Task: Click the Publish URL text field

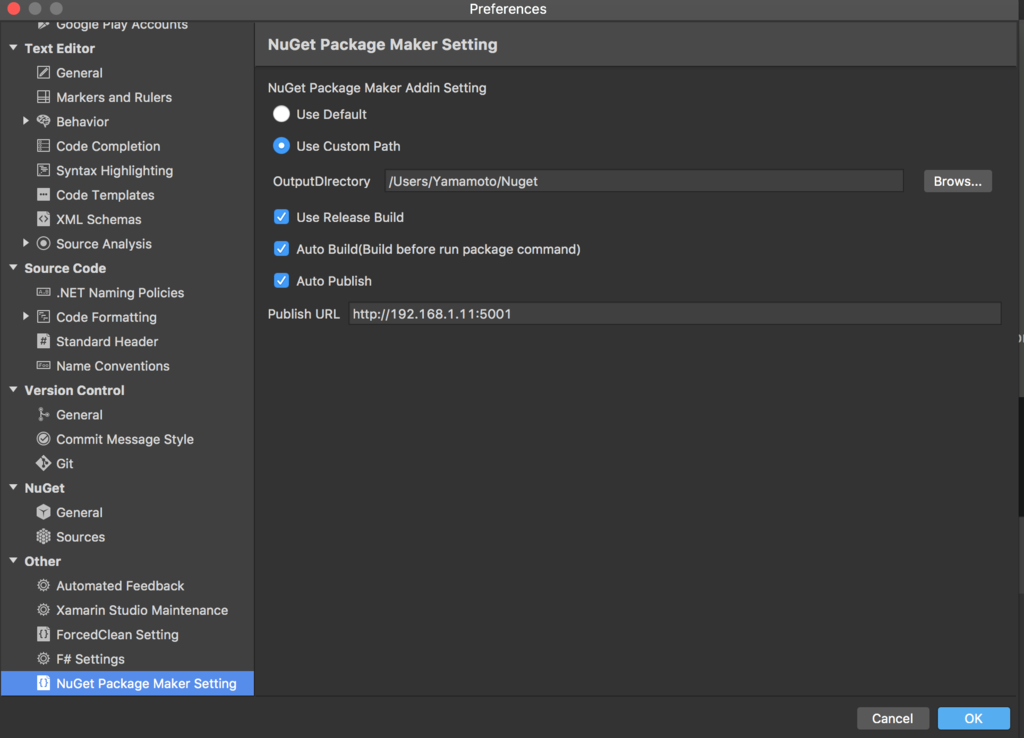Action: 674,314
